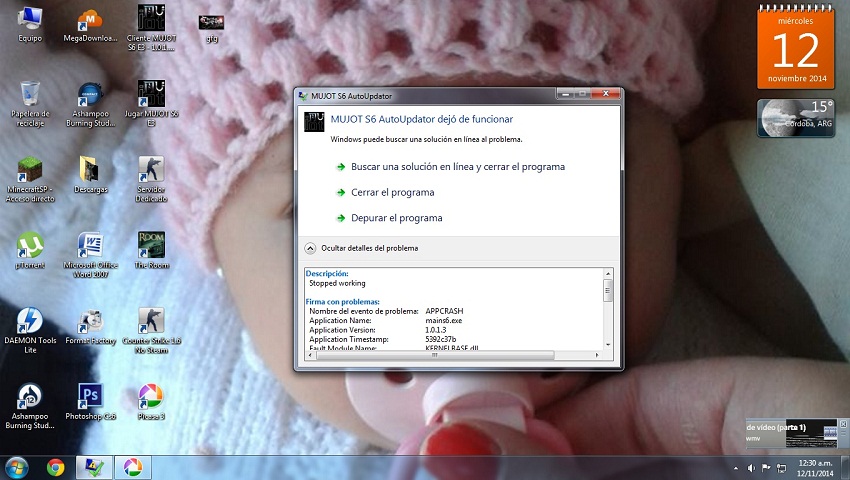Viewport: 850px width, 480px height.
Task: Launch Jugar MUJOT S6 E3 shortcut
Action: point(151,95)
